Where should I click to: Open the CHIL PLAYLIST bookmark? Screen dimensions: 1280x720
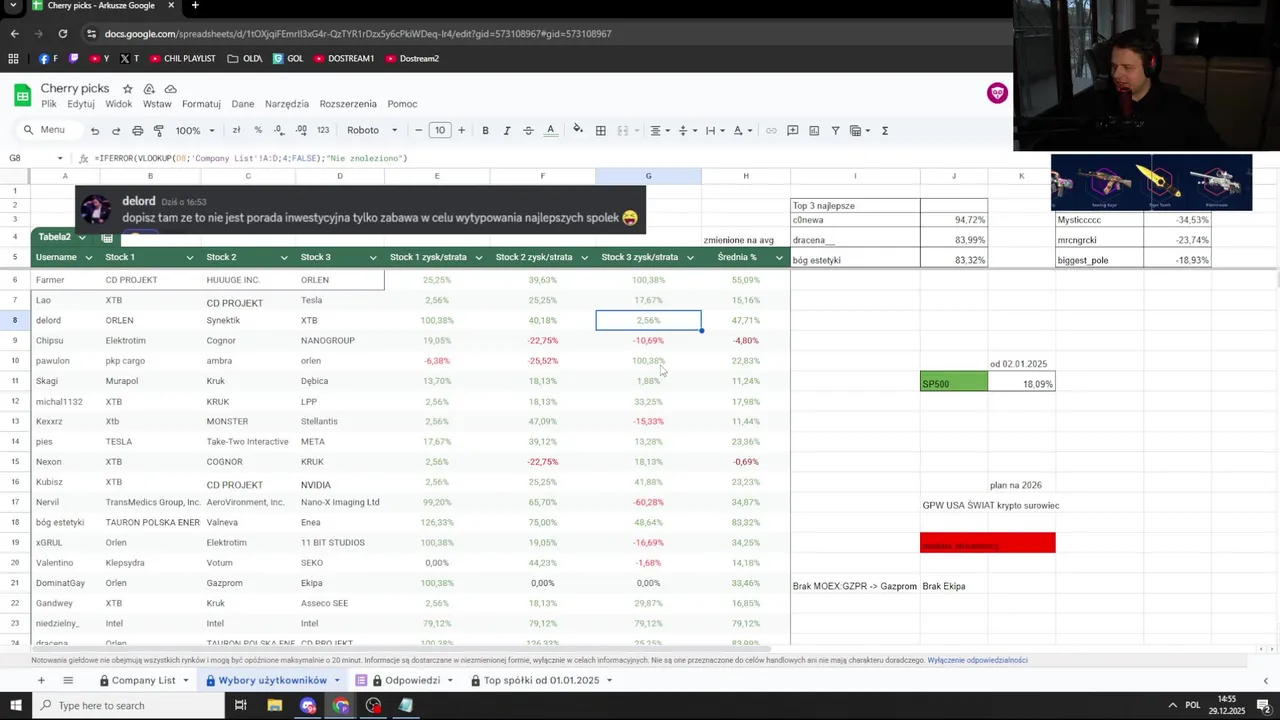182,58
